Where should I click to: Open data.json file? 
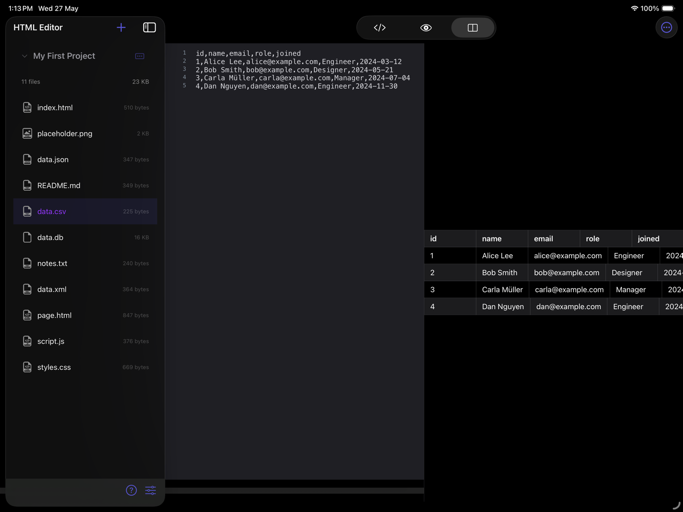click(85, 159)
